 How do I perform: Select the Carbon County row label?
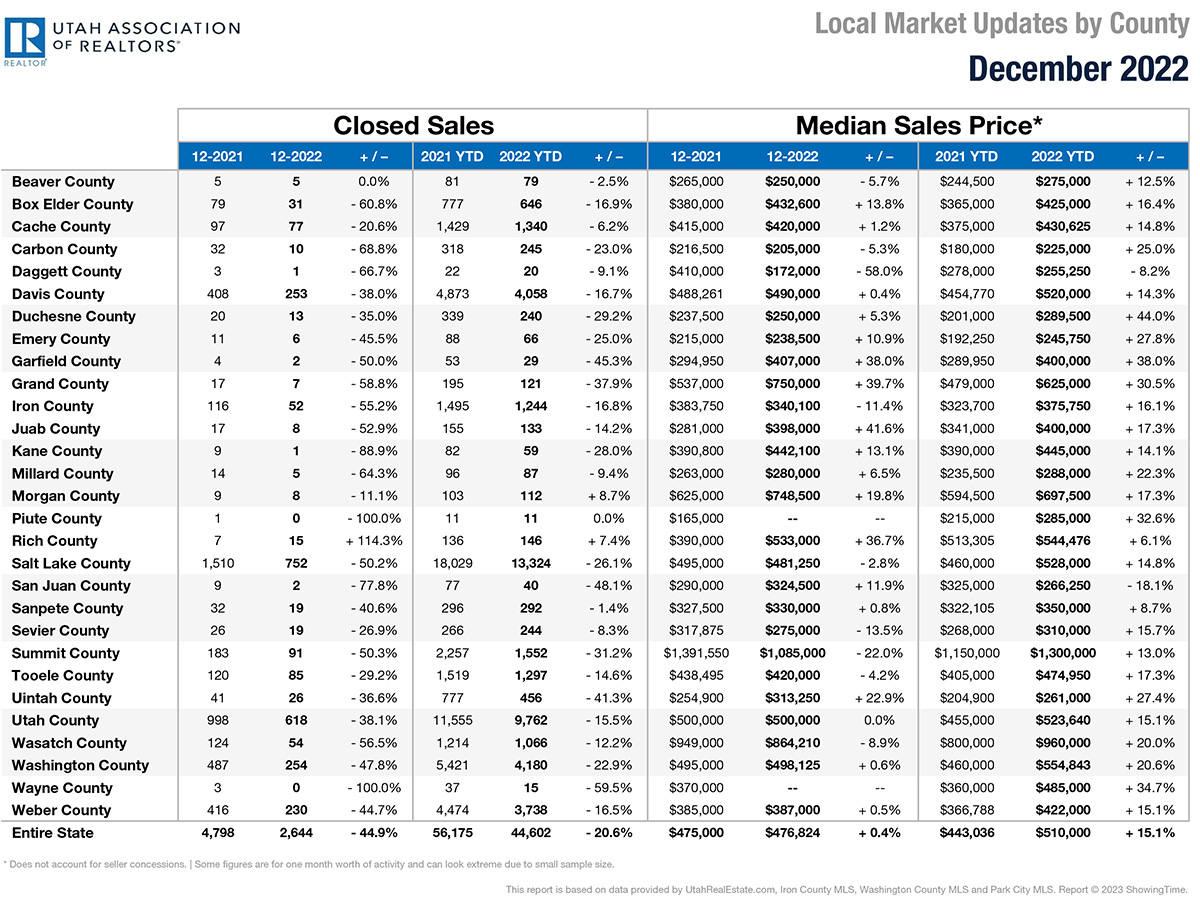(x=64, y=249)
